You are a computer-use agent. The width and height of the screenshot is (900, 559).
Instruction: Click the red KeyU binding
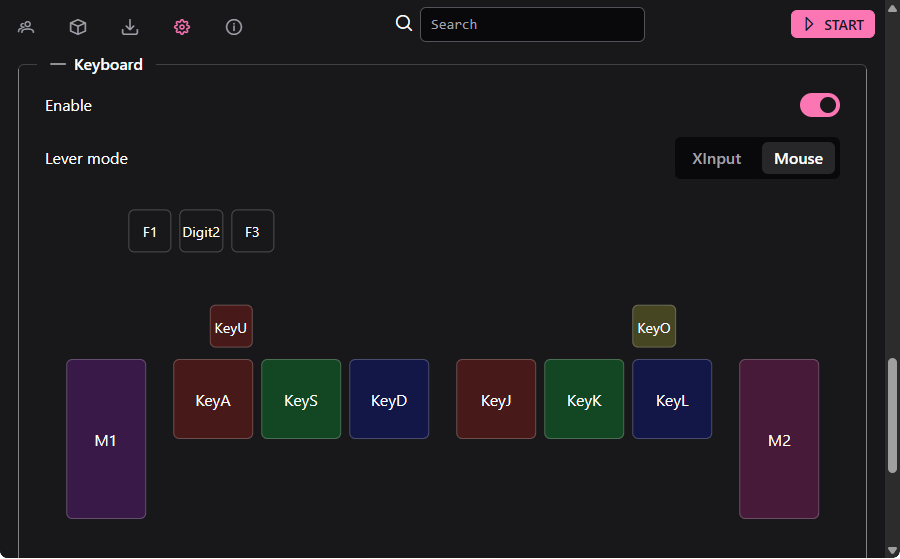pos(231,327)
